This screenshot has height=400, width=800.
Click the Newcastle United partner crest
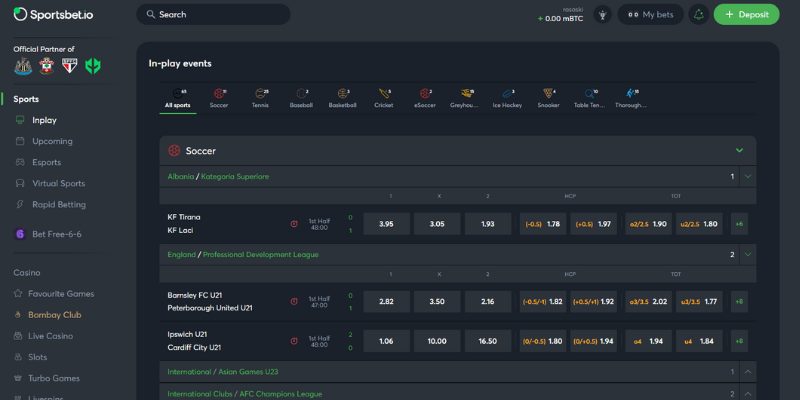tap(23, 66)
